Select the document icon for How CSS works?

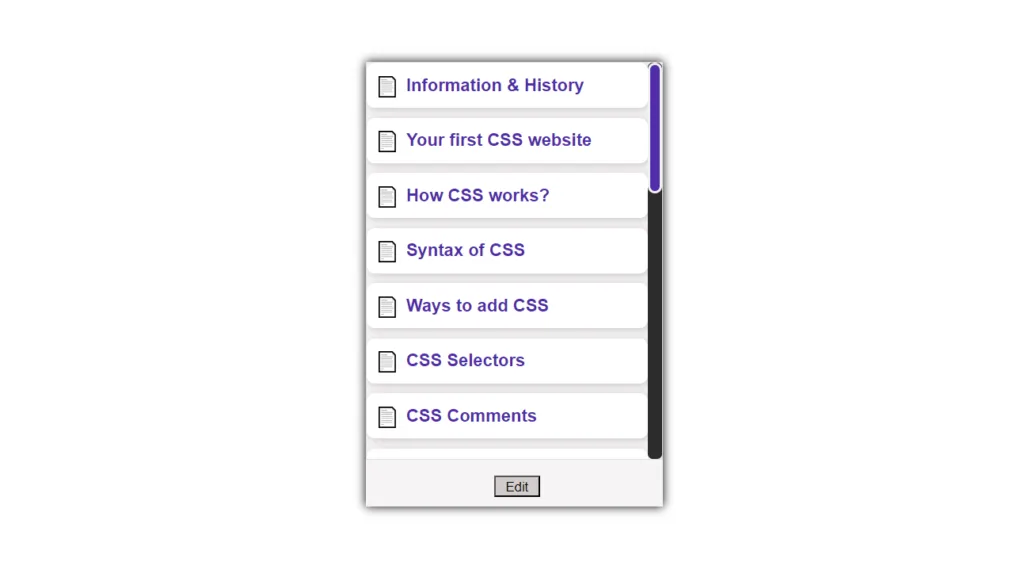point(387,196)
